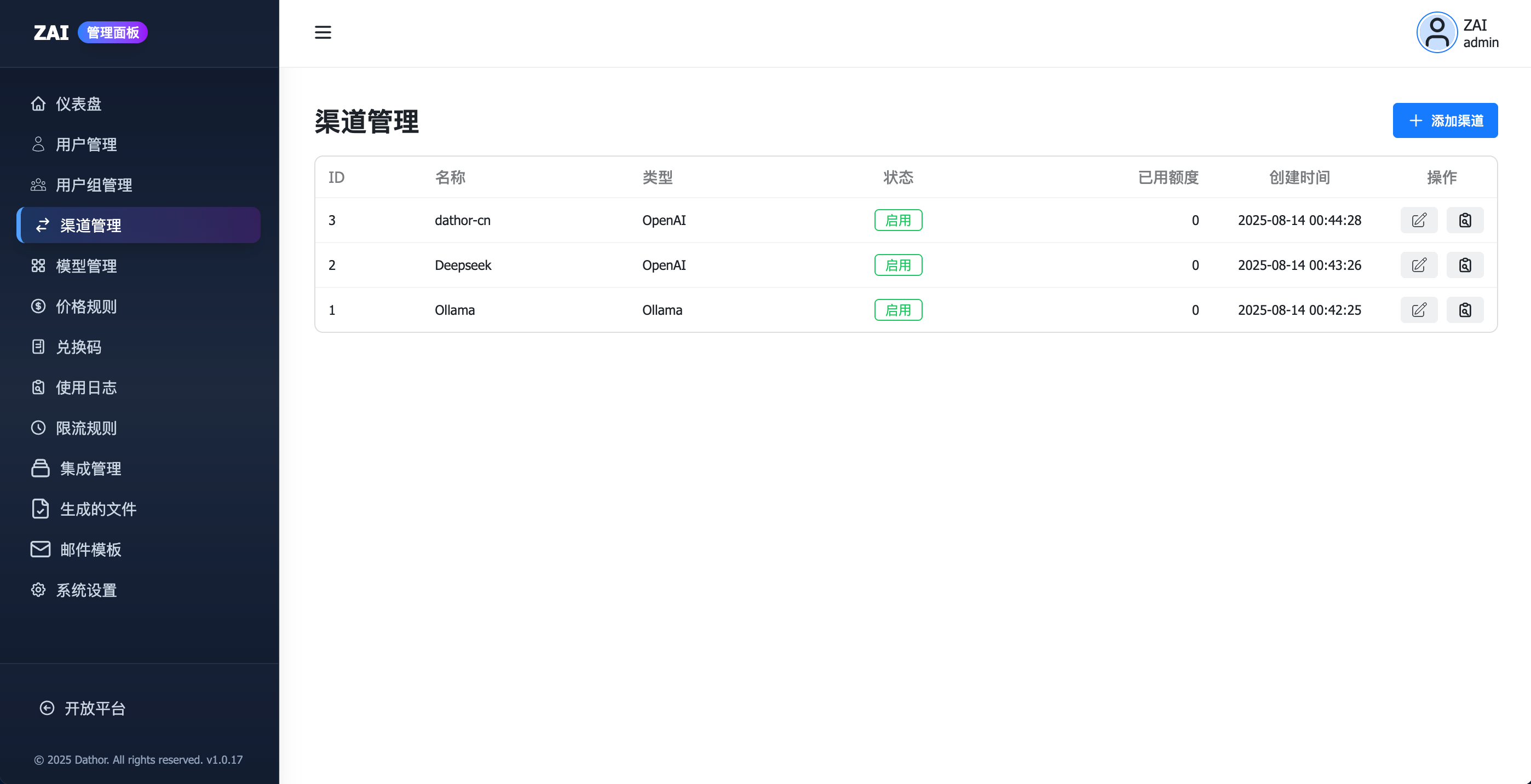The width and height of the screenshot is (1531, 784).
Task: Click the hamburger menu icon to collapse the sidebar
Action: (323, 32)
